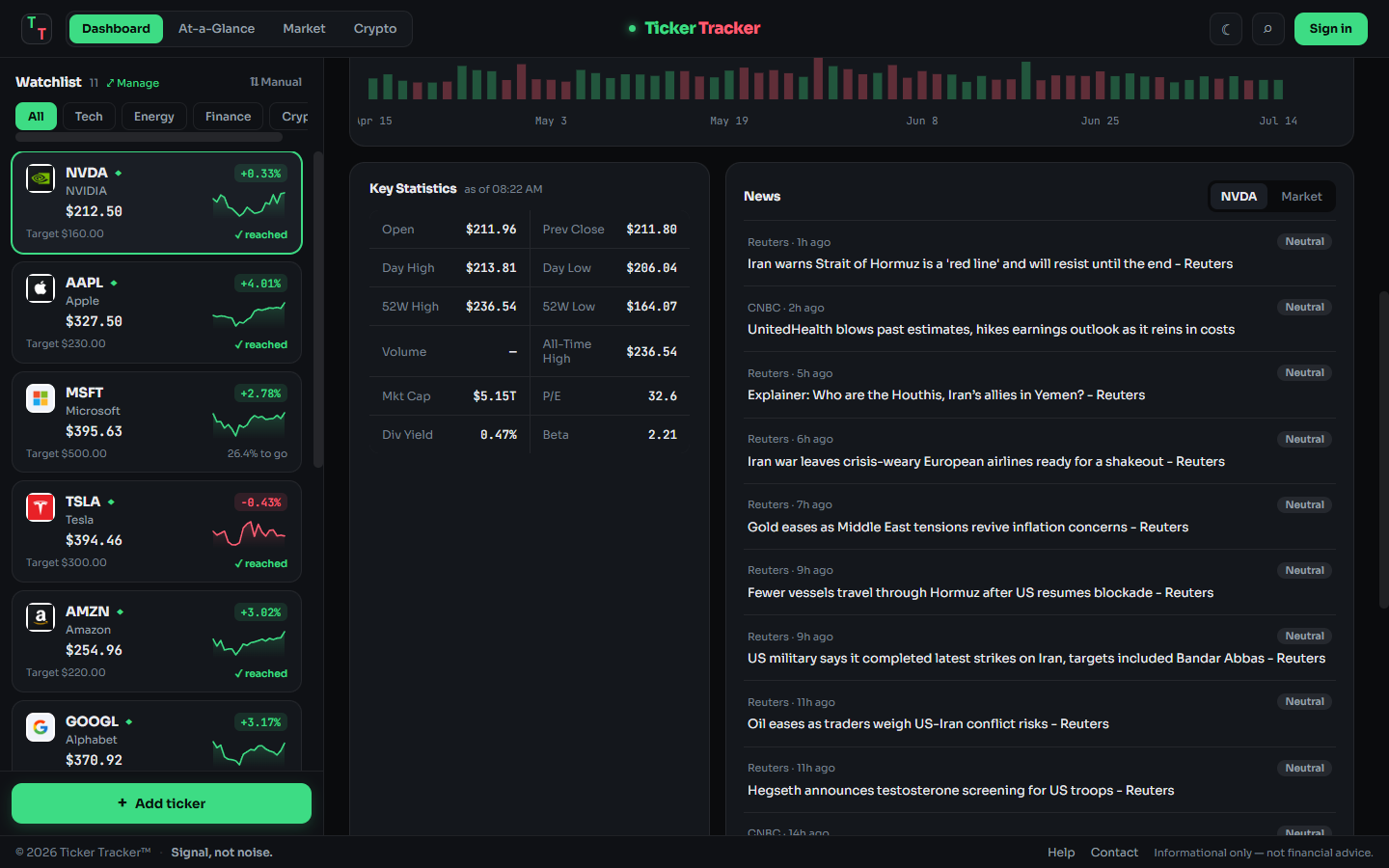1389x868 pixels.
Task: Click AAPL +4.01% change badge
Action: point(260,284)
